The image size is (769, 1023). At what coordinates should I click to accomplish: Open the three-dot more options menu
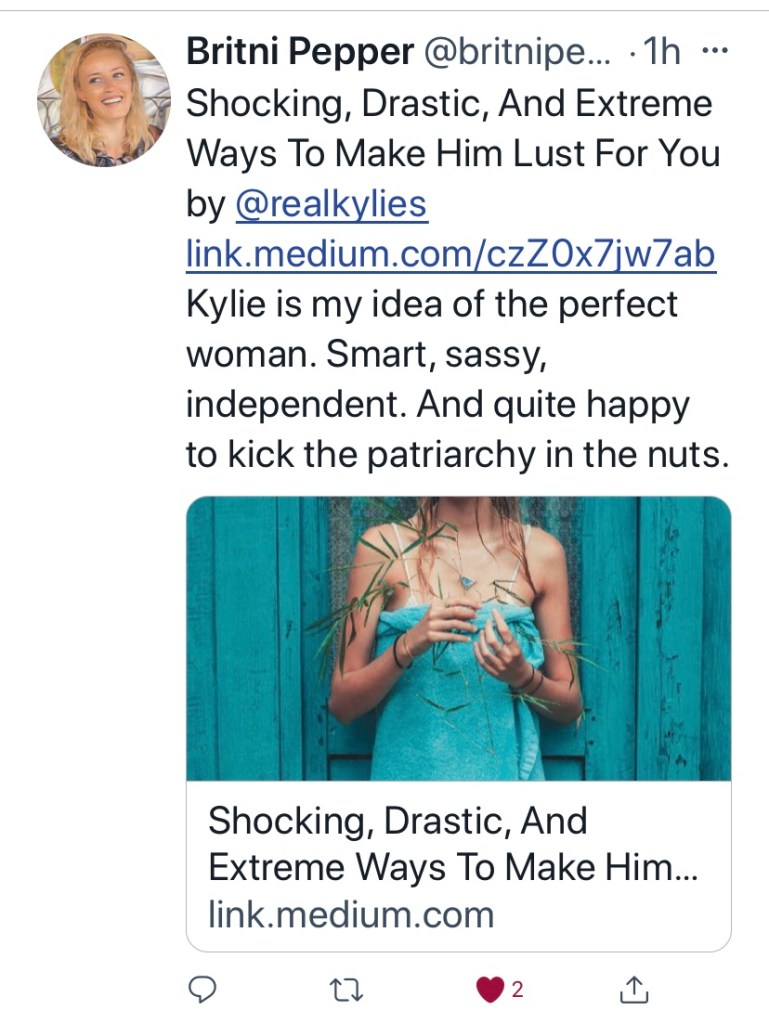coord(712,52)
